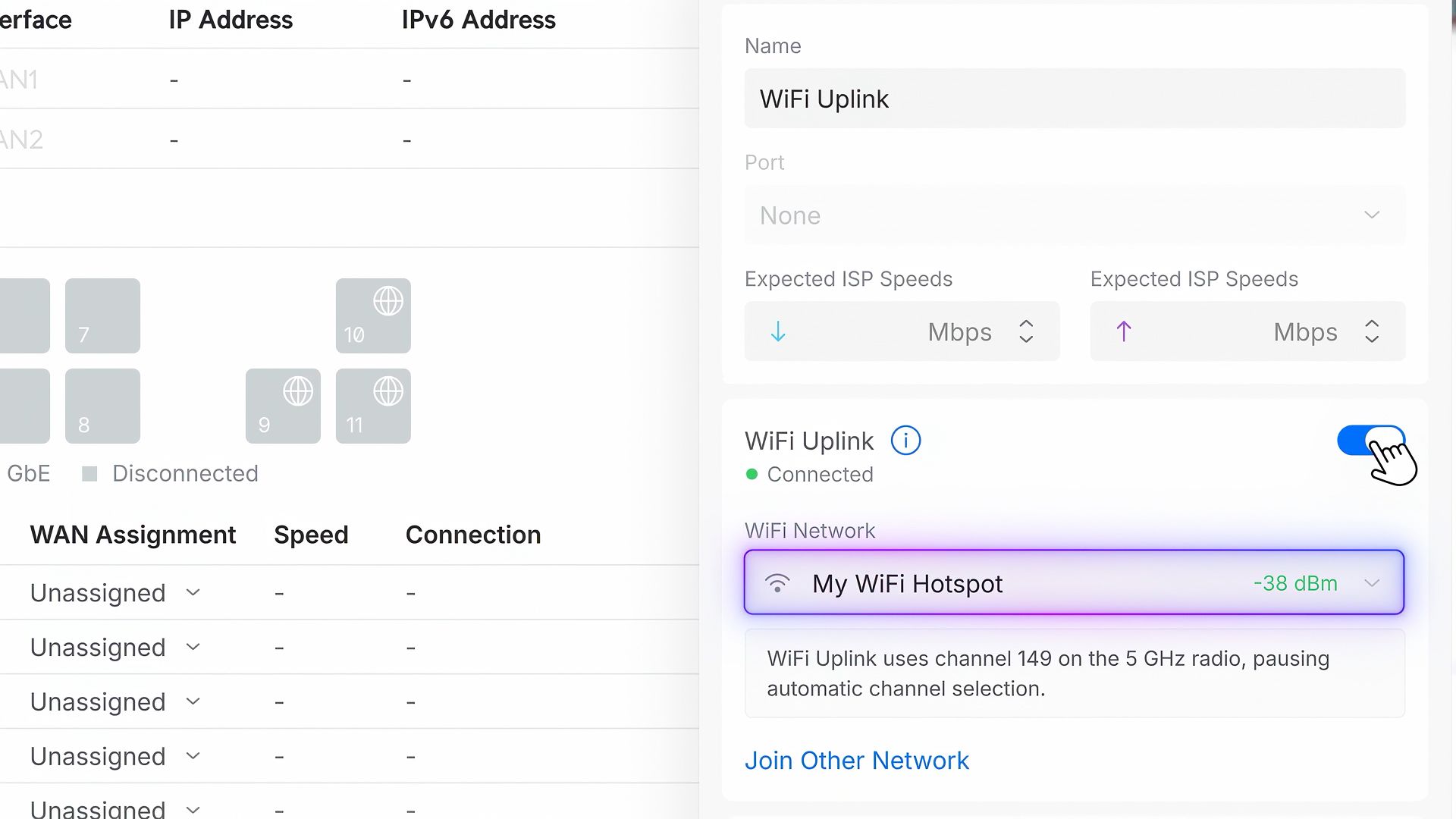The height and width of the screenshot is (819, 1456).
Task: Expand the first Unassigned WAN assignment dropdown
Action: point(115,592)
